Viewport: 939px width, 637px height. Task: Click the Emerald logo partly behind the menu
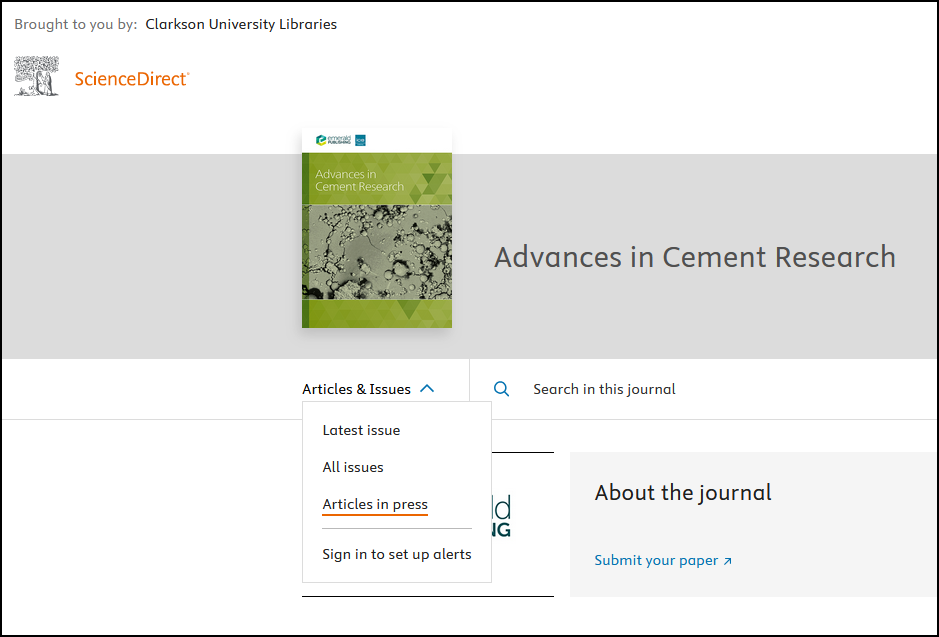[501, 515]
